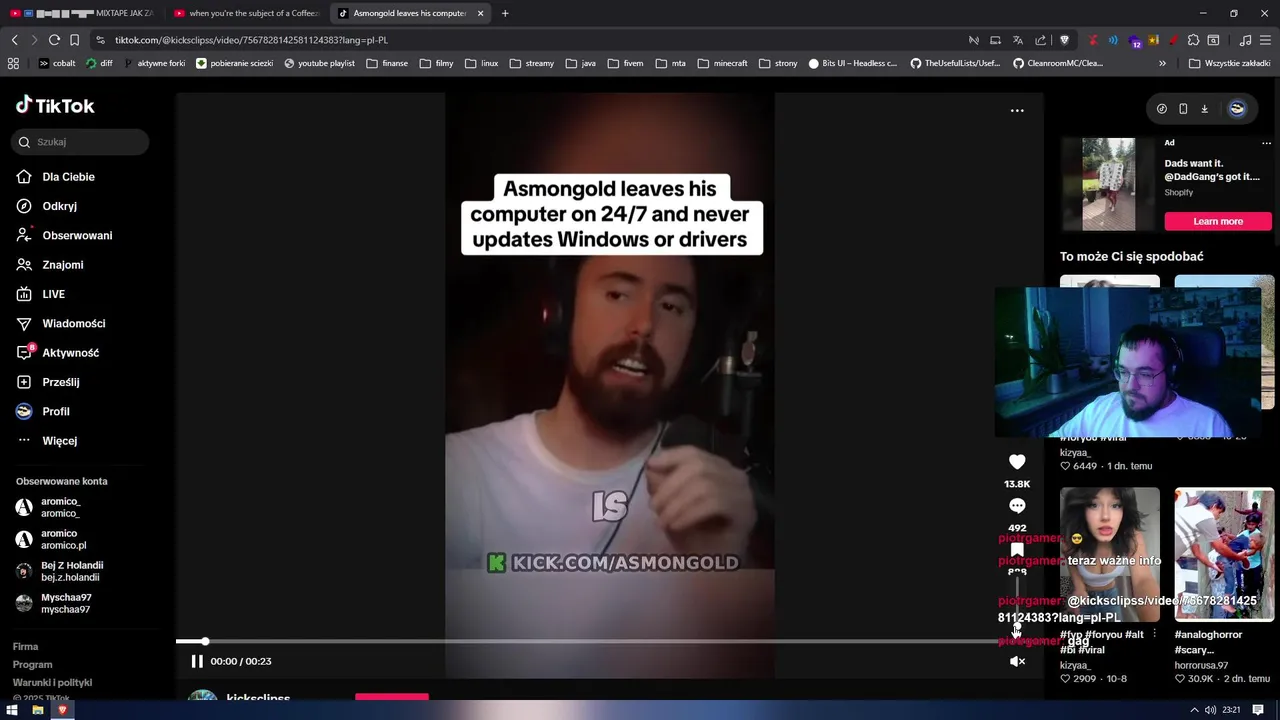Click the Brave taskbar icon
The height and width of the screenshot is (720, 1280).
pyautogui.click(x=62, y=710)
